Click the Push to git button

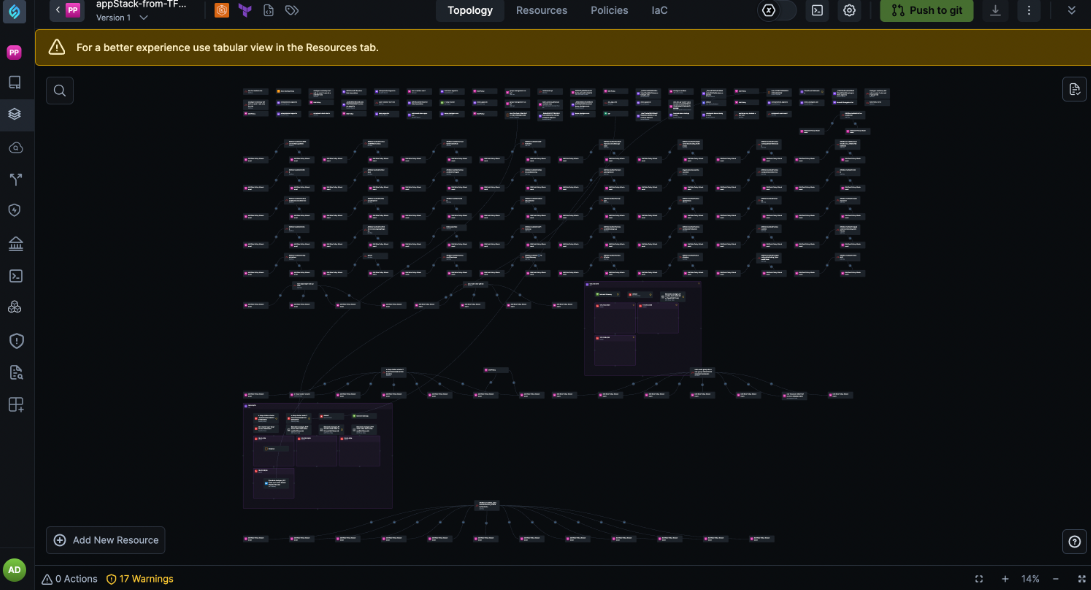click(x=926, y=10)
